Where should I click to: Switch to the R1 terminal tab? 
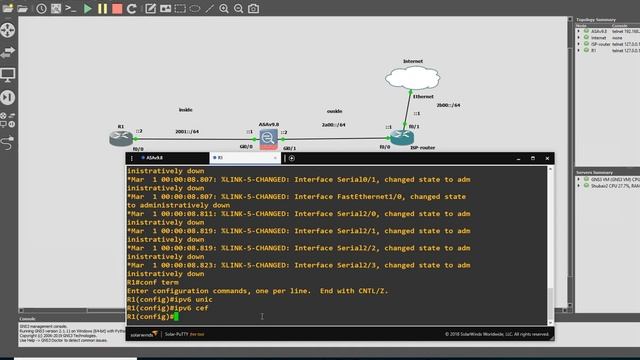245,158
